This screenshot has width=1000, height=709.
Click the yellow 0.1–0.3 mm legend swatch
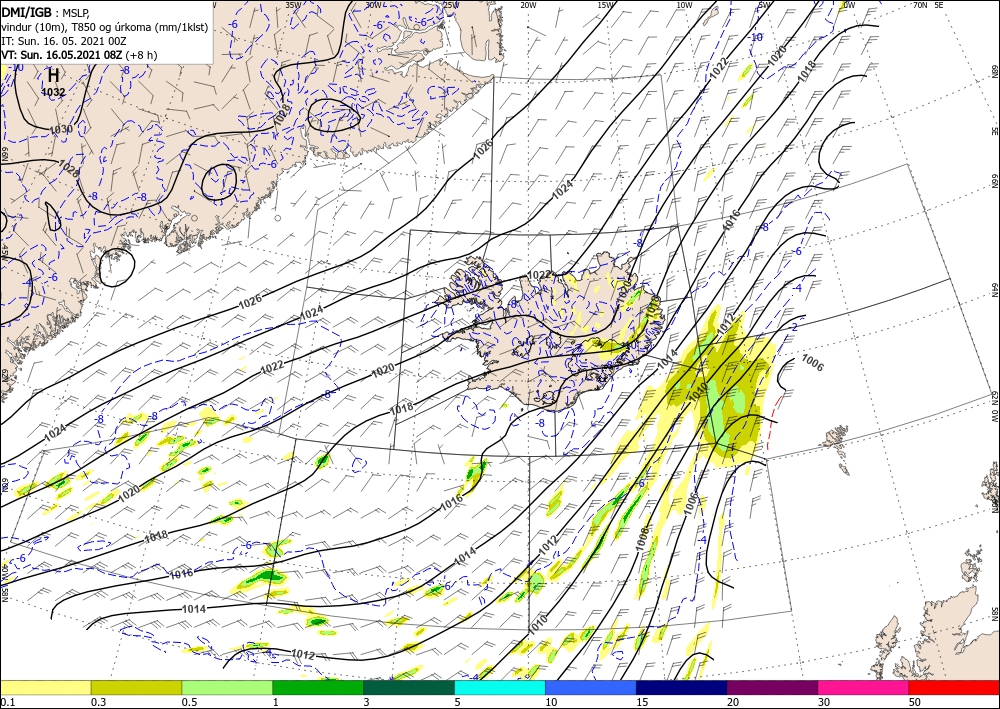(x=45, y=687)
